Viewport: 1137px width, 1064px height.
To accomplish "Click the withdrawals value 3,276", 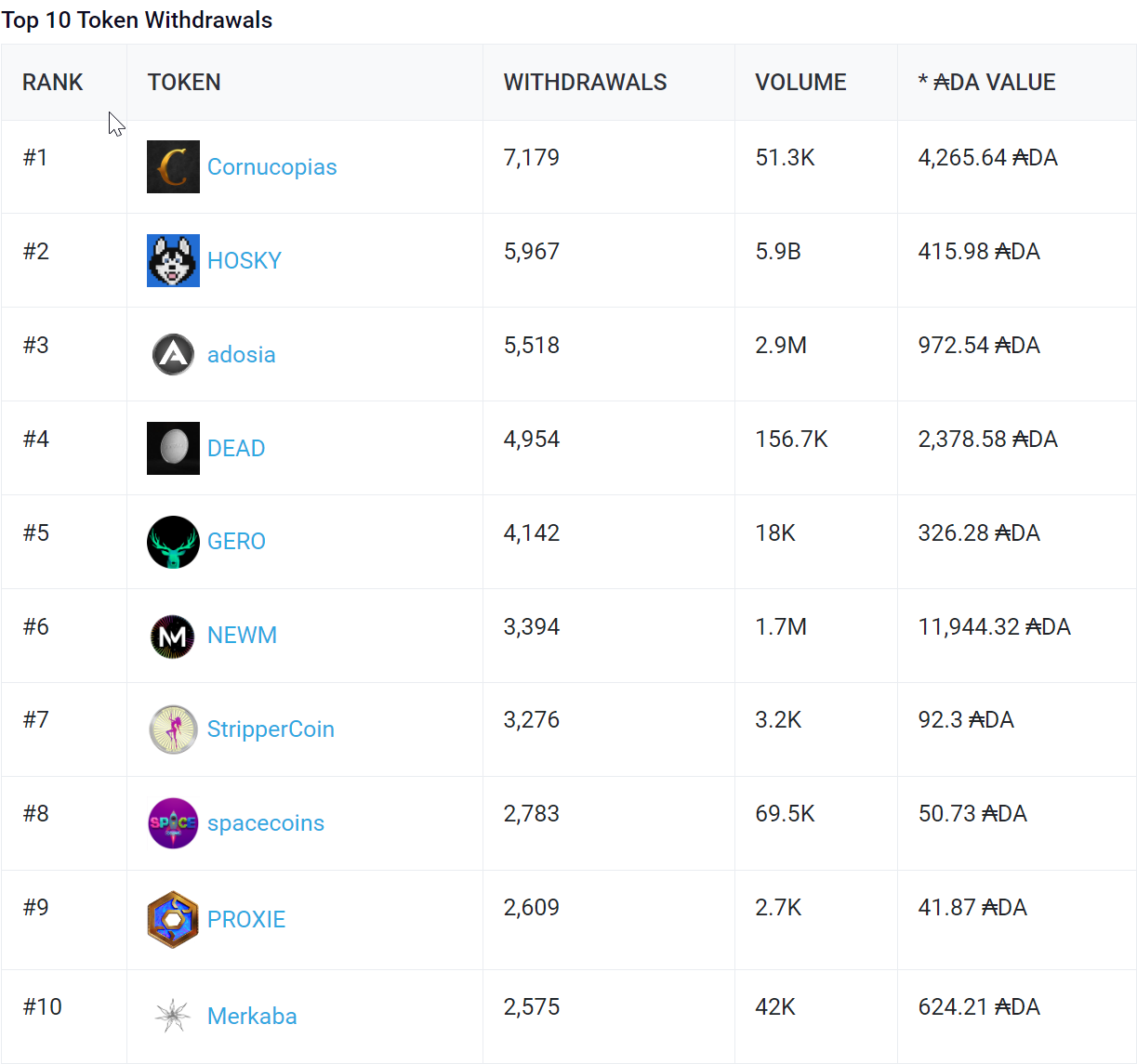I will 532,720.
